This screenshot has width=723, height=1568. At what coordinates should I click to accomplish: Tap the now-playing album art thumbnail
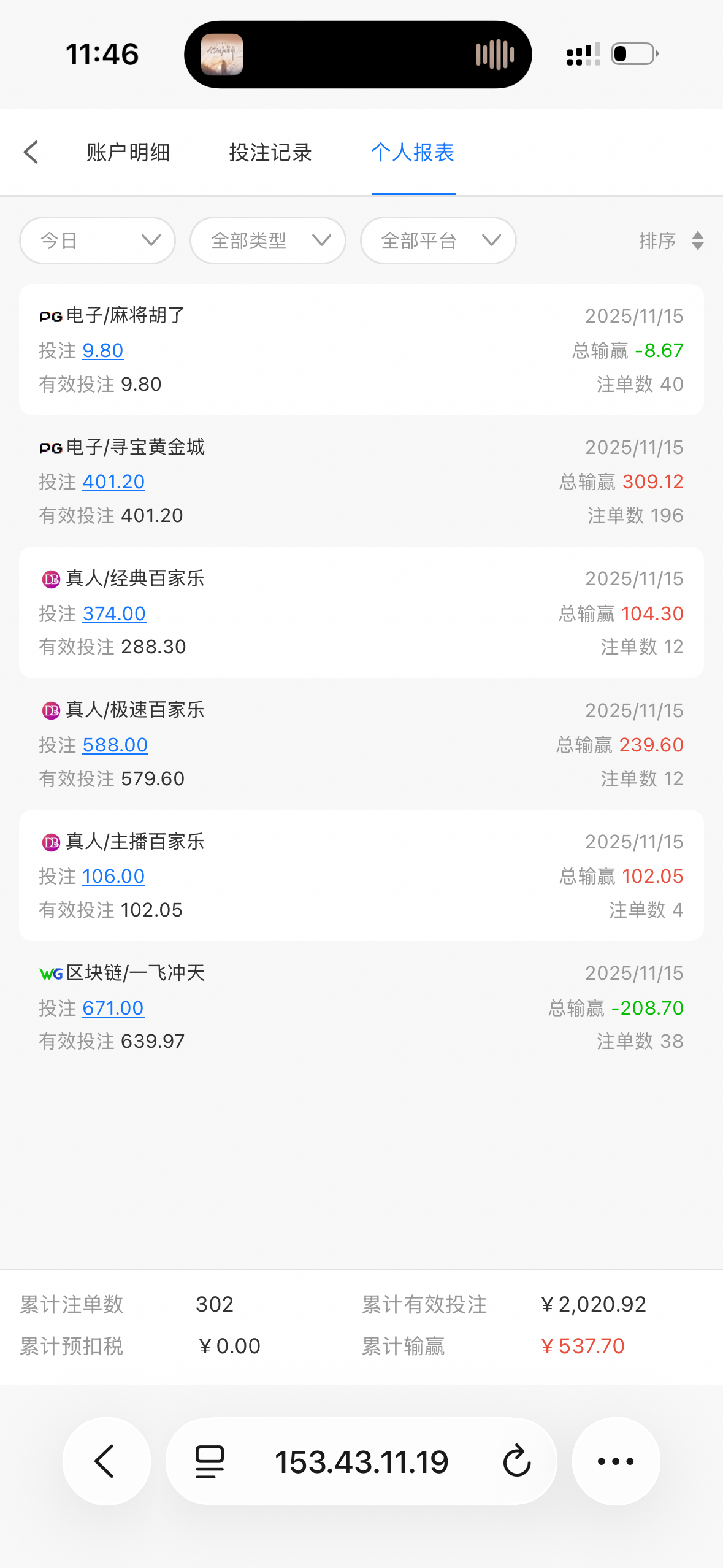222,55
